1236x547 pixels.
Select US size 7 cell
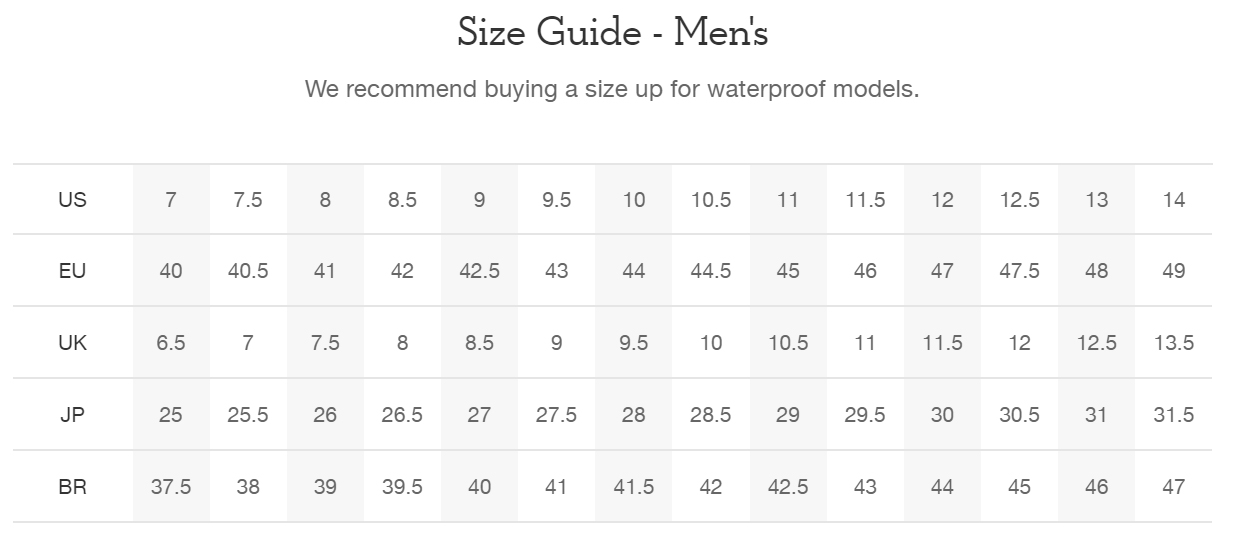171,199
